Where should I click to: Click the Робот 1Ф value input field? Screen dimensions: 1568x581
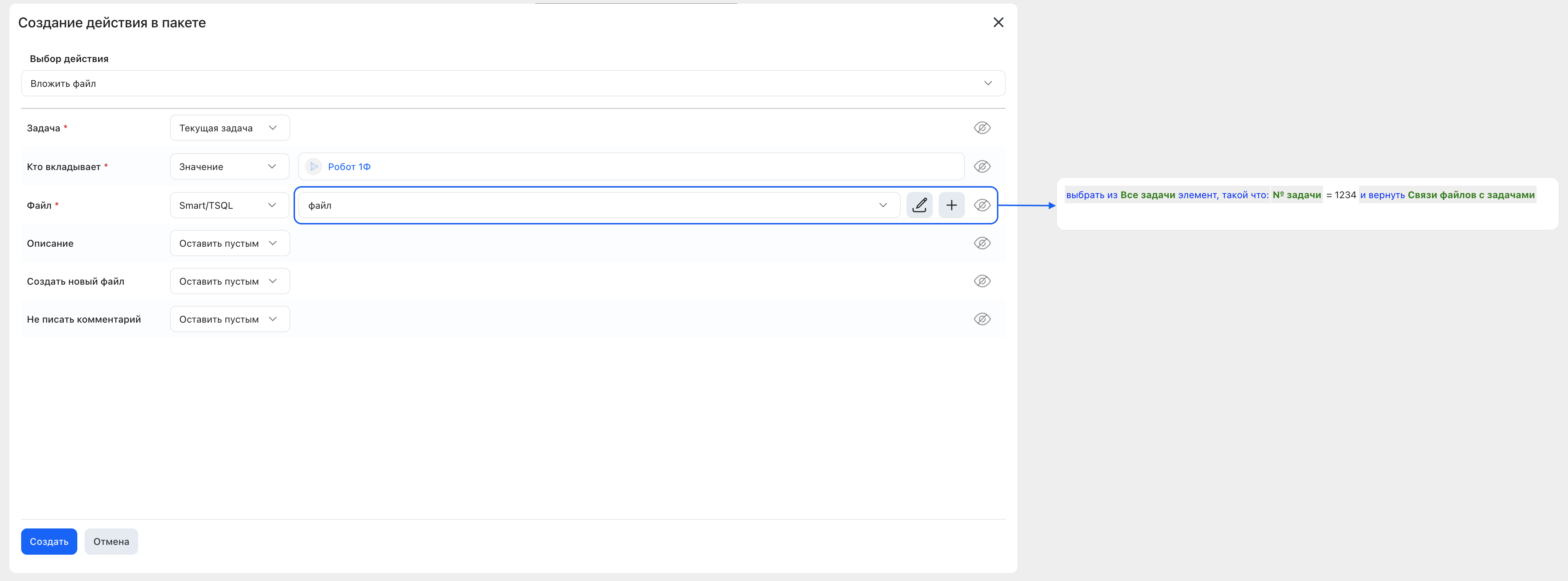(631, 166)
